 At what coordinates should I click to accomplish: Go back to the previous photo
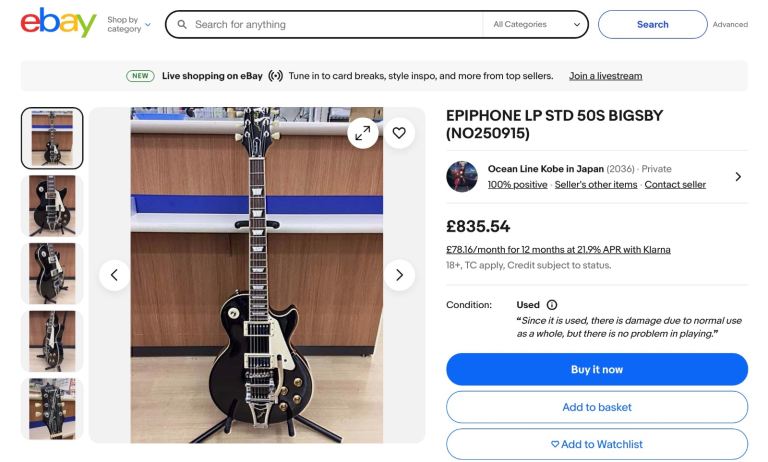click(114, 275)
